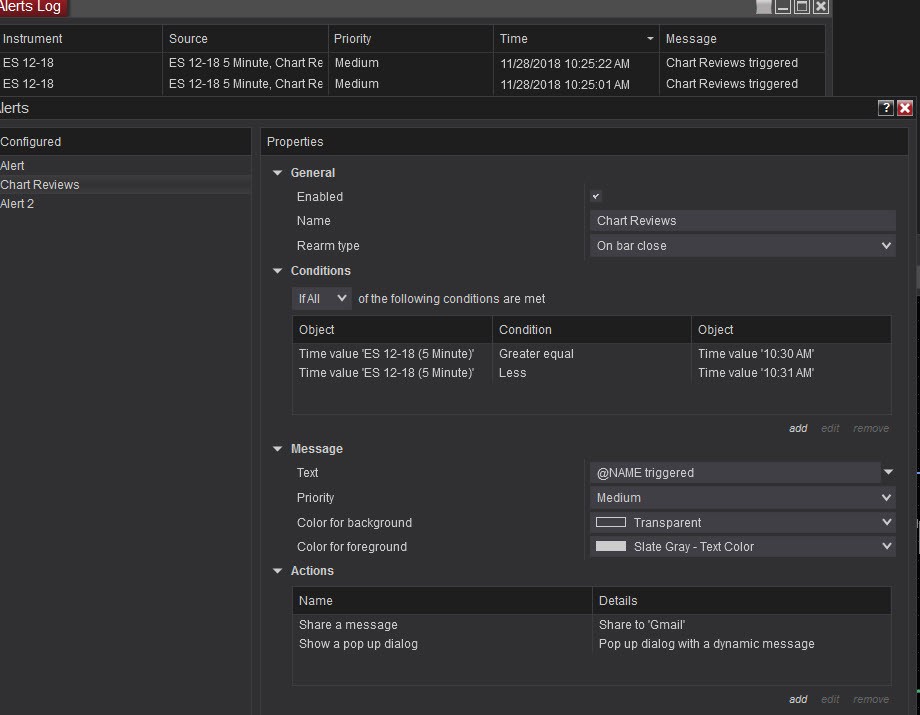Select Chart Reviews in Configured list
Screen dimensions: 920x715
point(125,185)
